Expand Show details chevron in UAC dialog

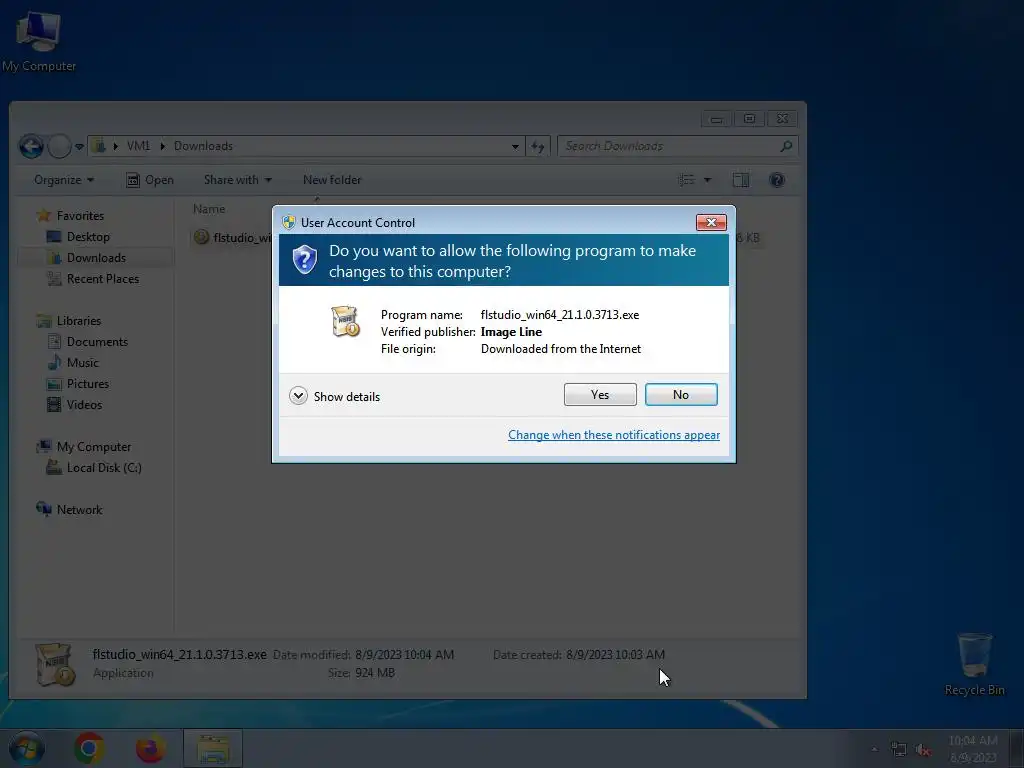click(298, 396)
